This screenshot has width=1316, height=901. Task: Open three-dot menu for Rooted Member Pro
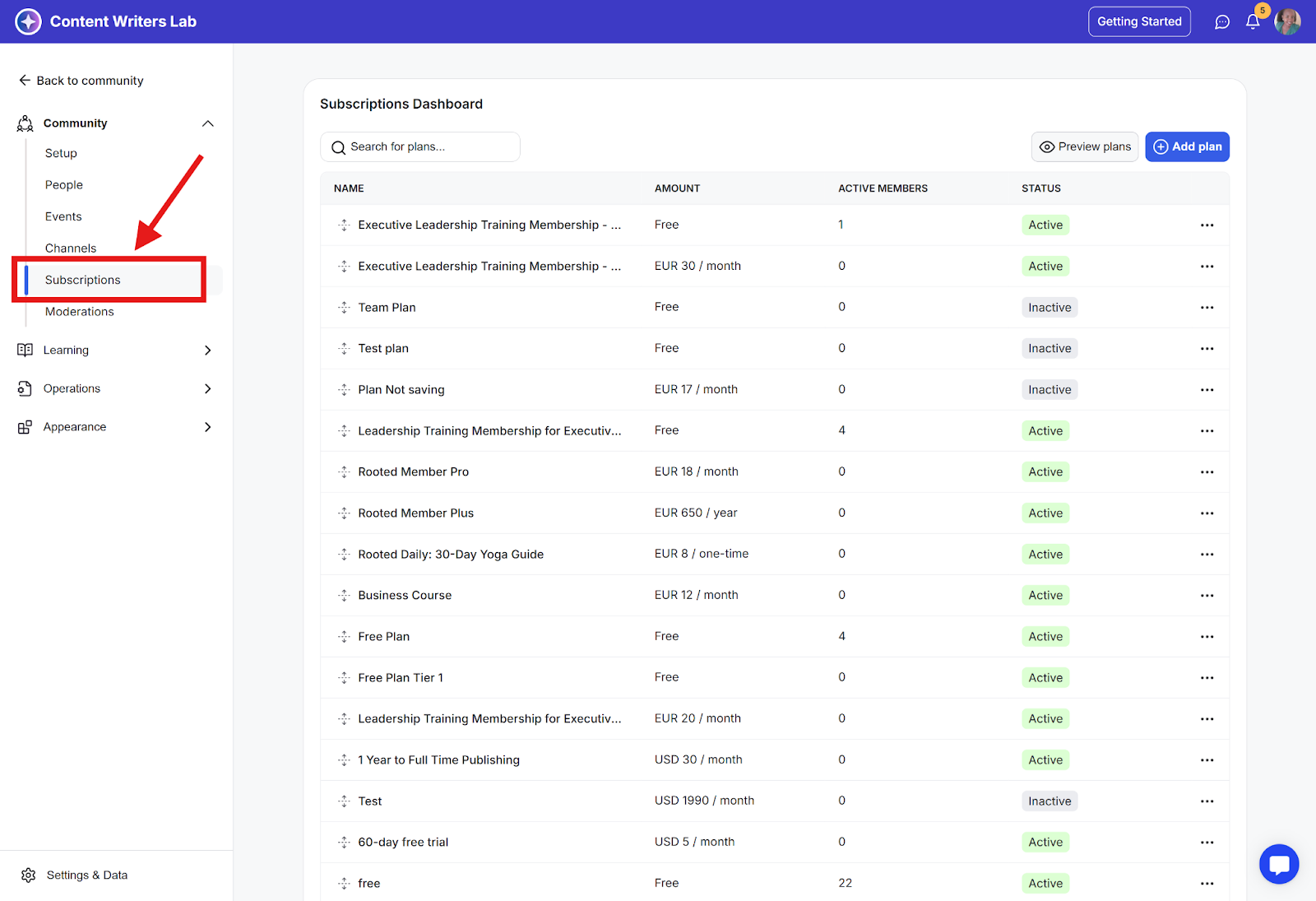[x=1207, y=472]
